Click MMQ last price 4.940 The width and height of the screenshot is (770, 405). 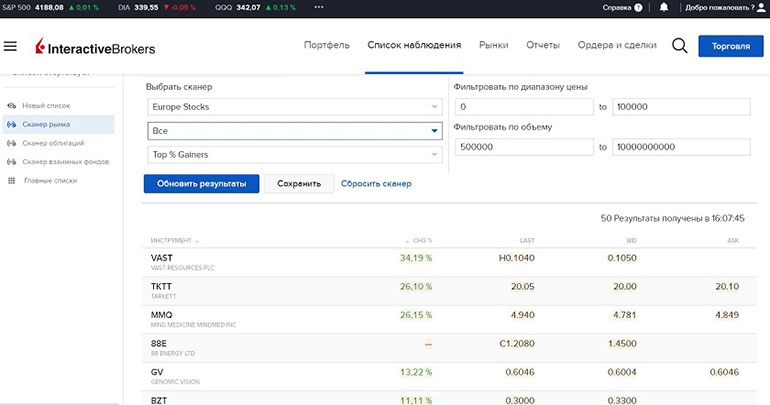pyautogui.click(x=522, y=315)
